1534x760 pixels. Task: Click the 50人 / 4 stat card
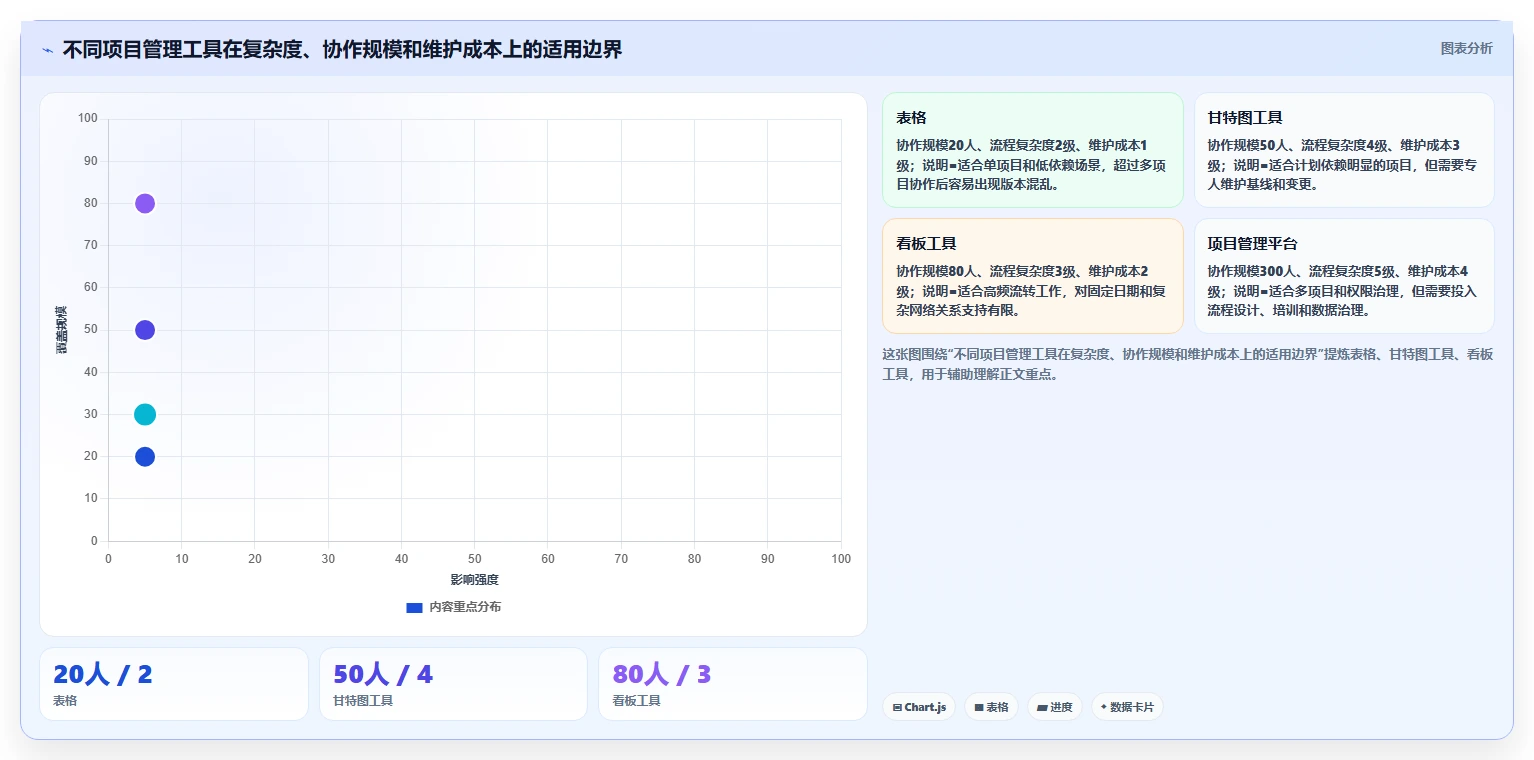pyautogui.click(x=453, y=684)
